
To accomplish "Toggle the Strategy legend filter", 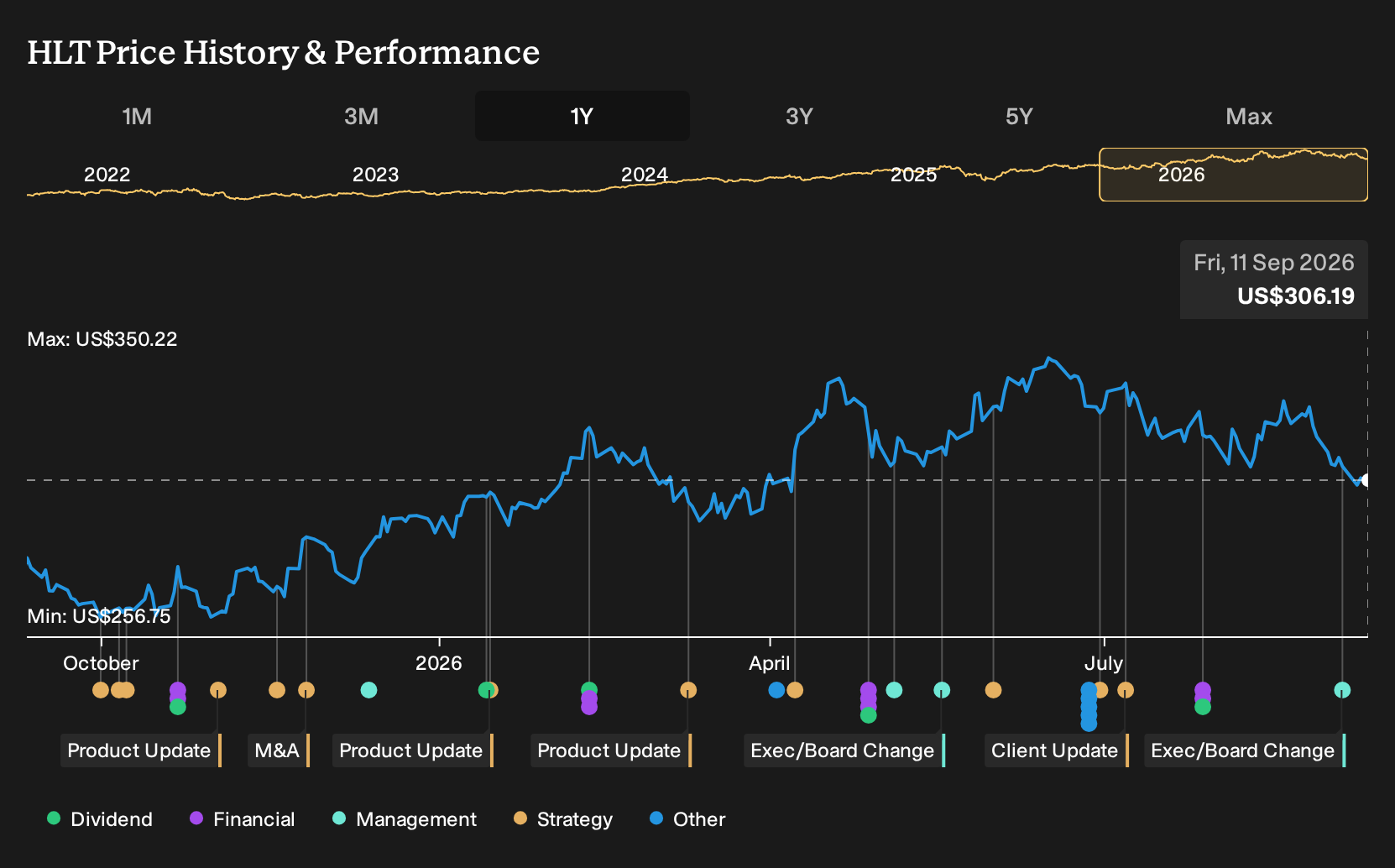I will (x=563, y=819).
